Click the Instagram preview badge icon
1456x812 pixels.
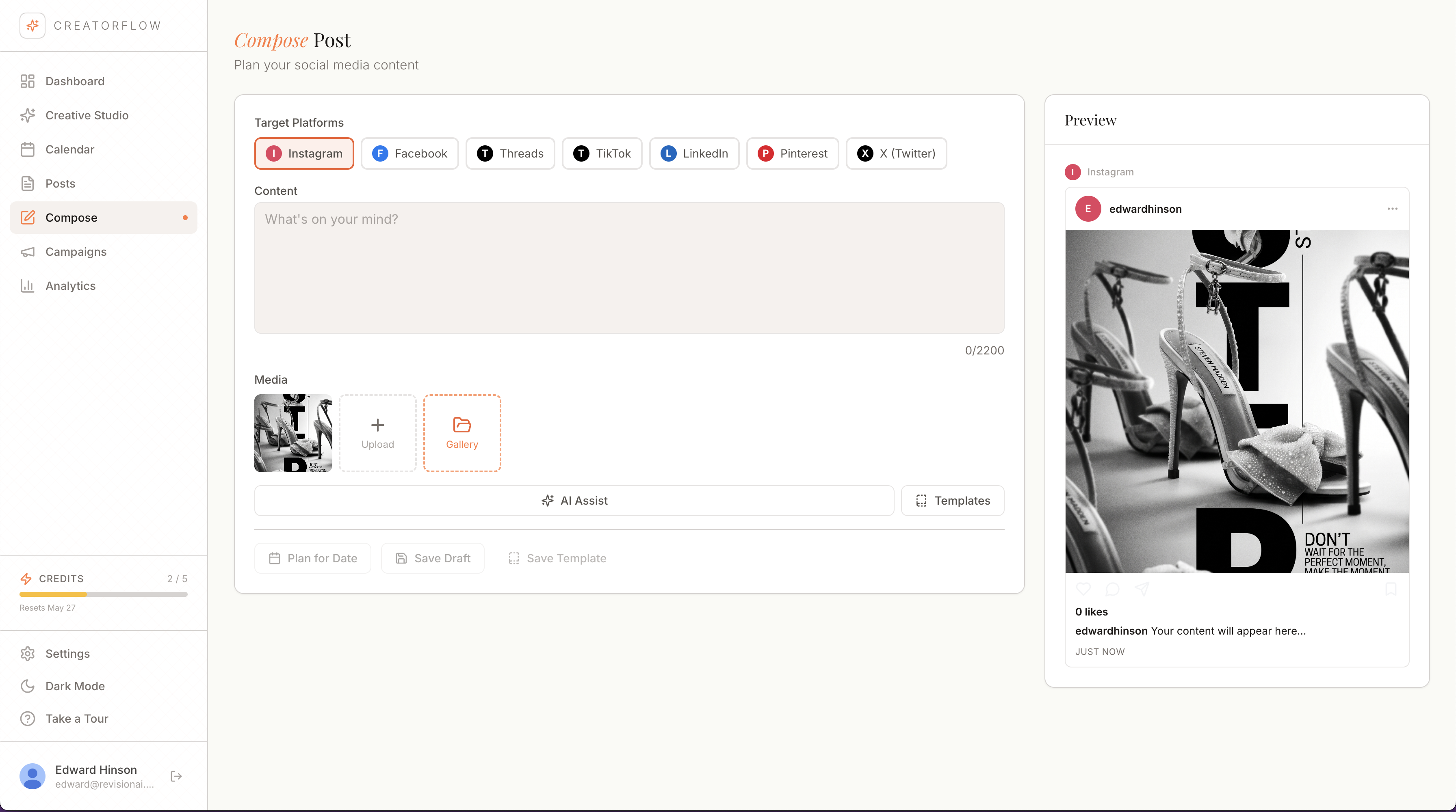(1072, 172)
